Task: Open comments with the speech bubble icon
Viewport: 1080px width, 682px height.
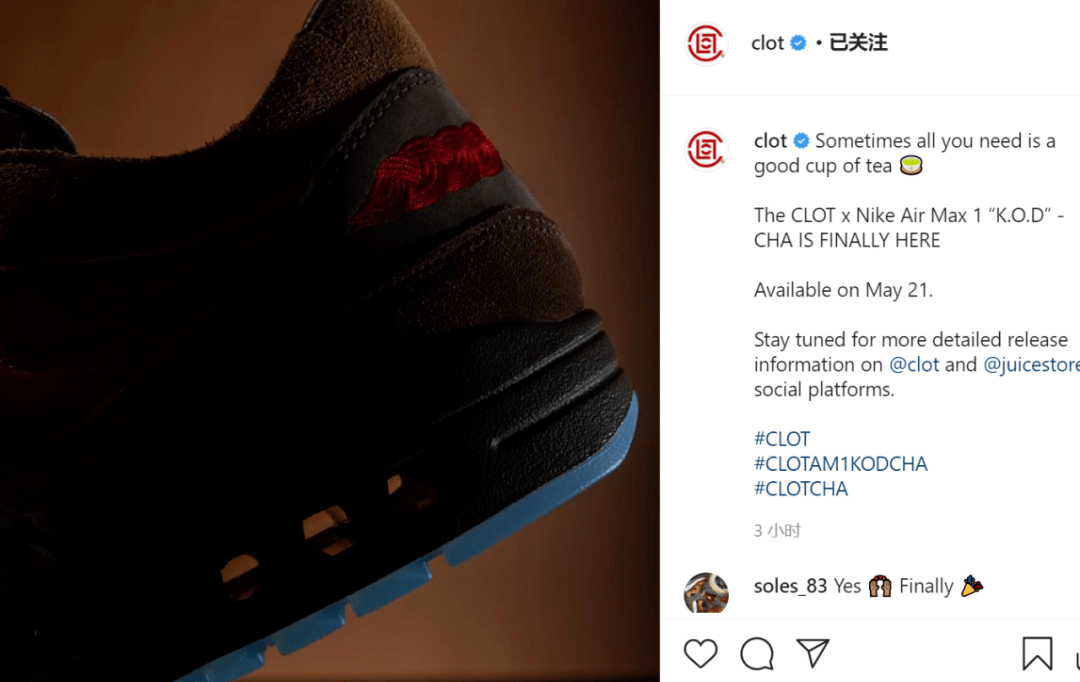Action: [x=757, y=653]
